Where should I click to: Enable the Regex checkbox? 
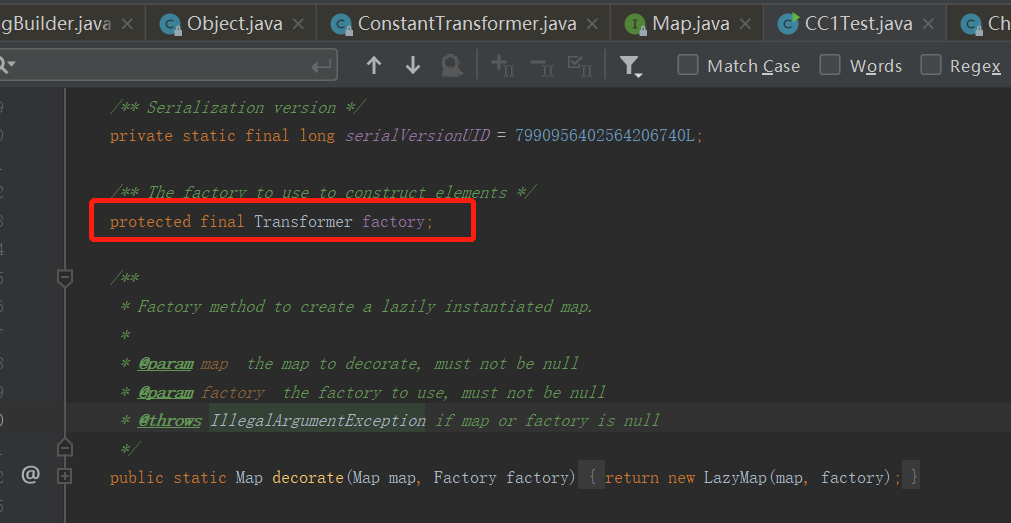[931, 65]
